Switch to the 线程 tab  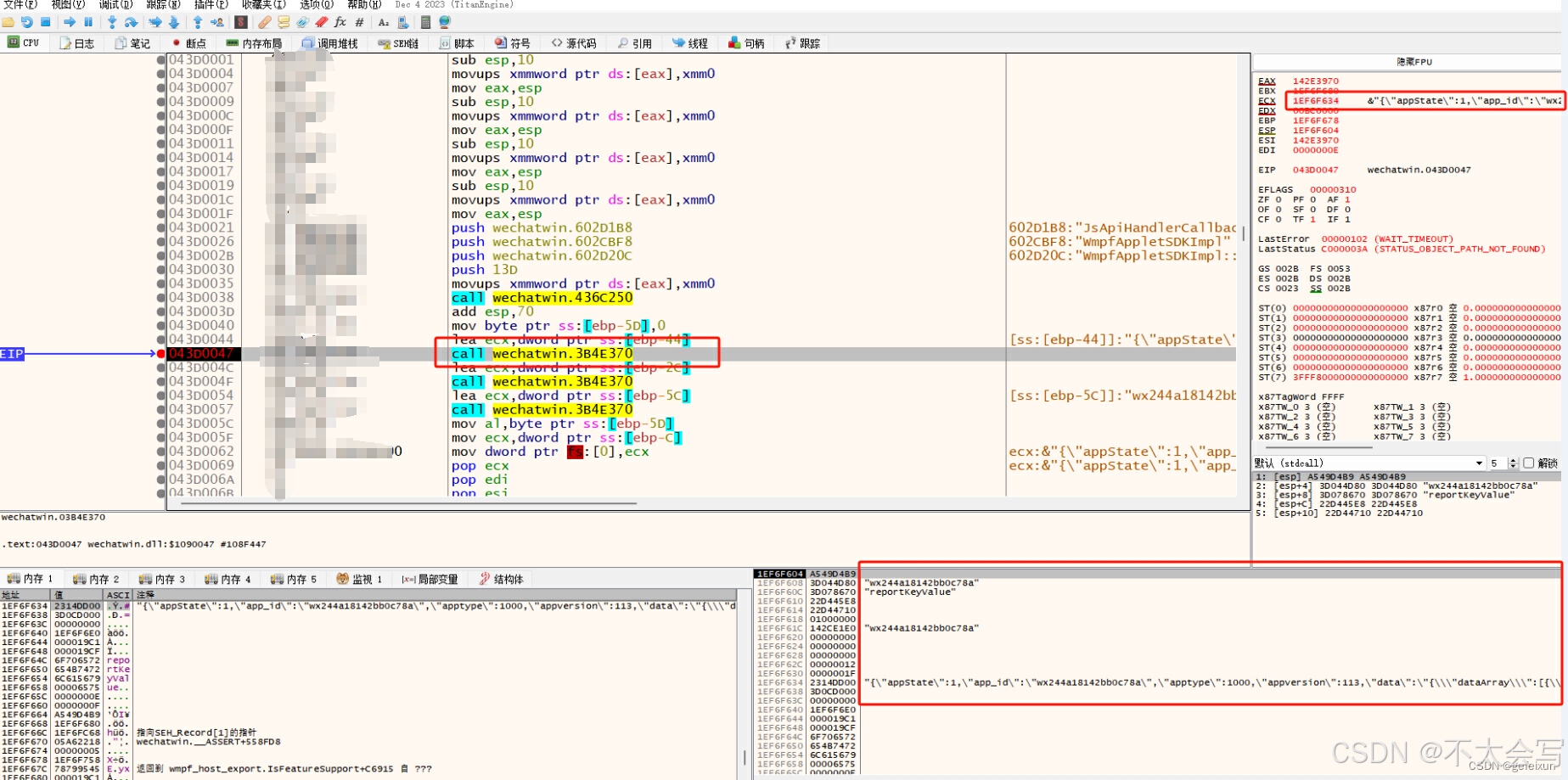pos(690,43)
